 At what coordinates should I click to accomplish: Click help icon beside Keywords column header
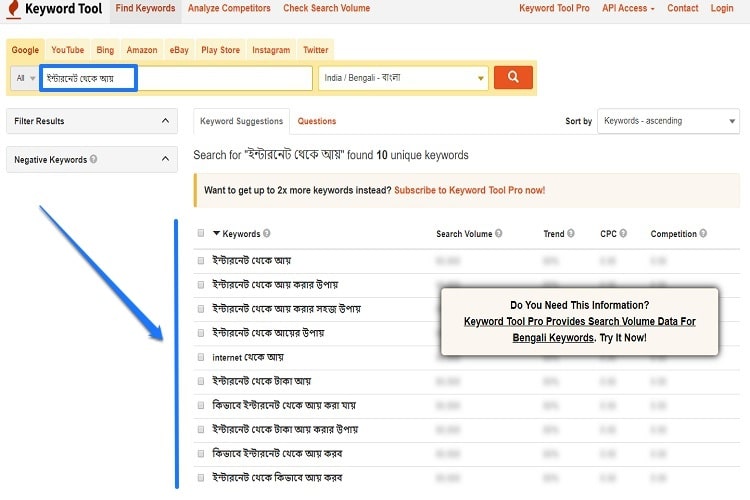(x=266, y=233)
